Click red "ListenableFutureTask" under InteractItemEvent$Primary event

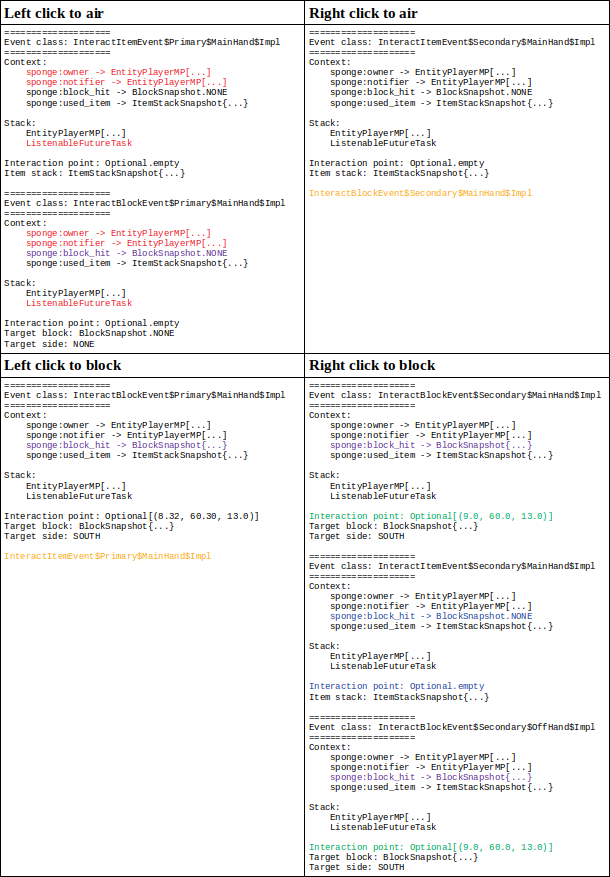[79, 143]
